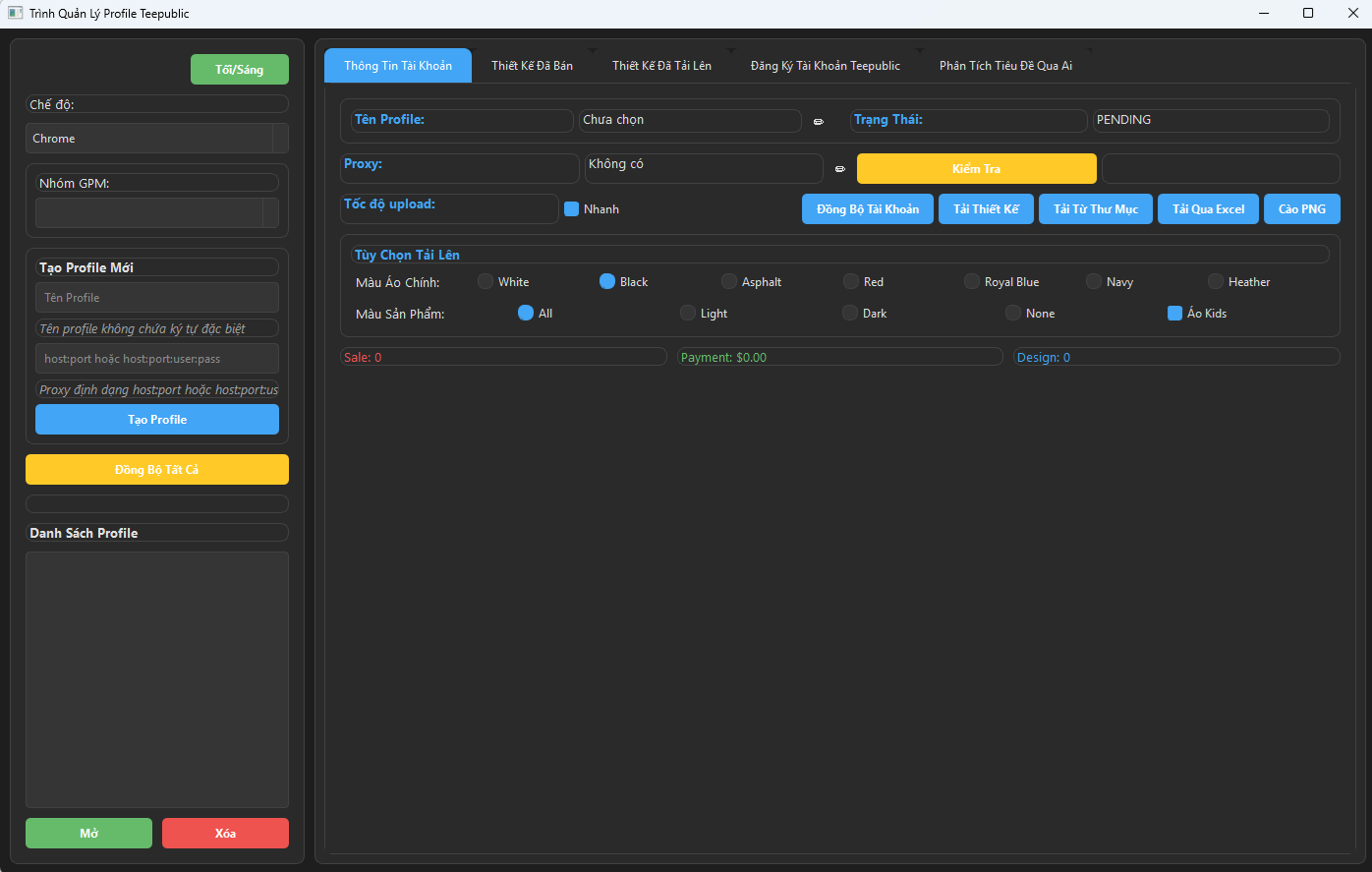Click the application icon in the title bar
The height and width of the screenshot is (872, 1372).
(14, 13)
